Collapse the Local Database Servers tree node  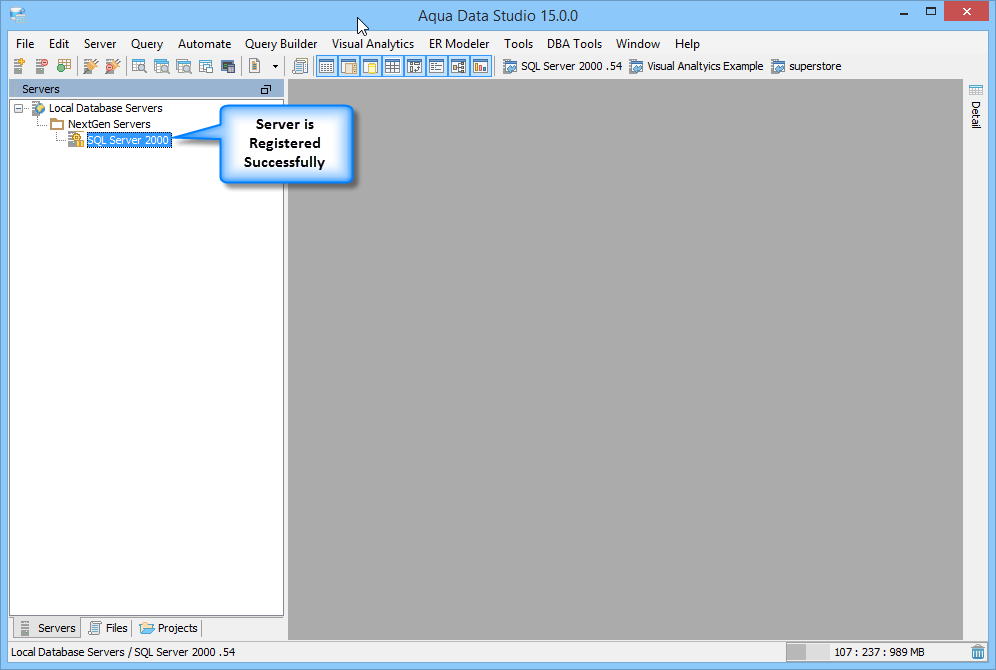point(18,109)
